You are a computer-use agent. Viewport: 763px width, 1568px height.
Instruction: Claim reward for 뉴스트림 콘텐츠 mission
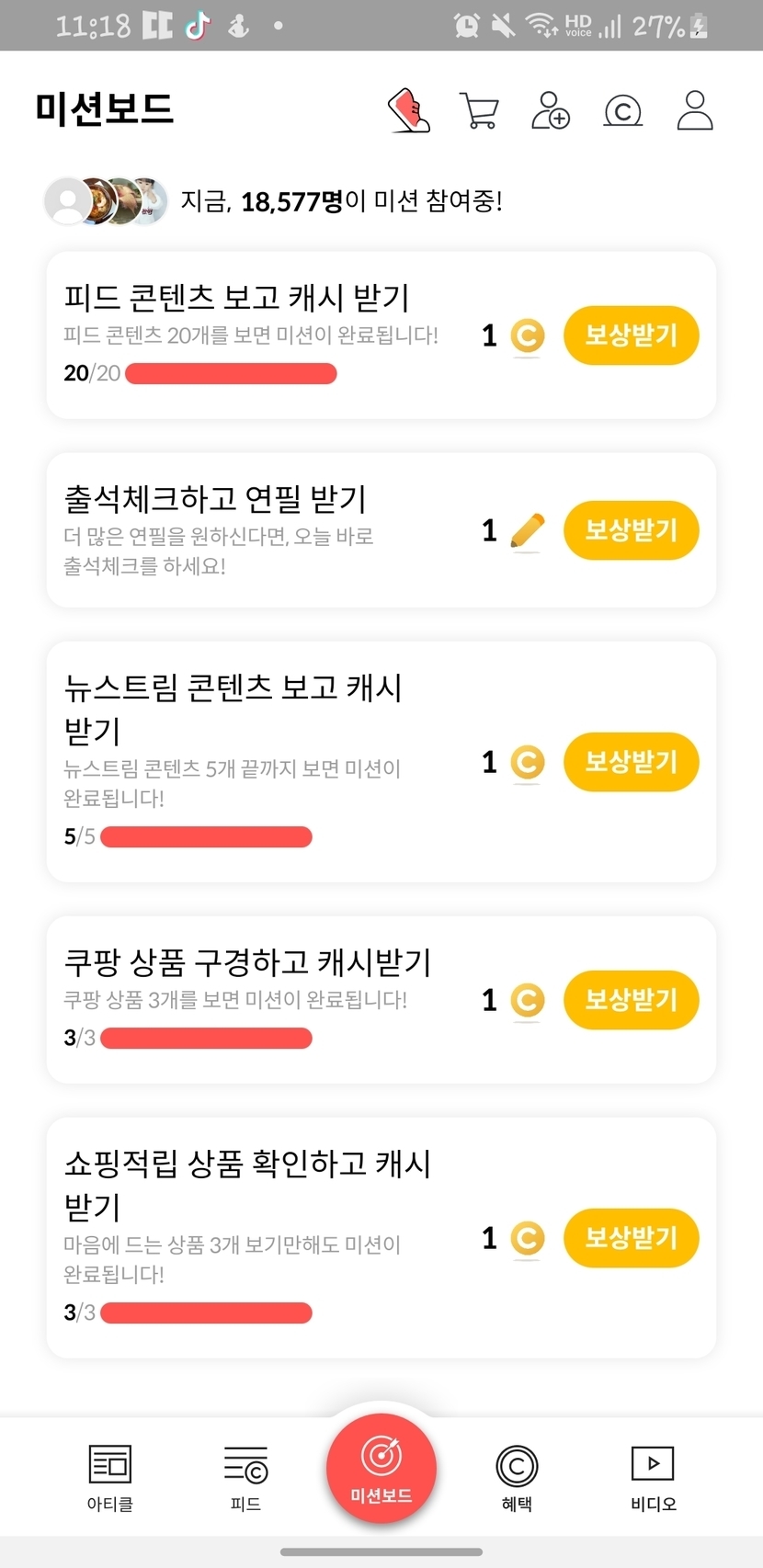pos(631,762)
